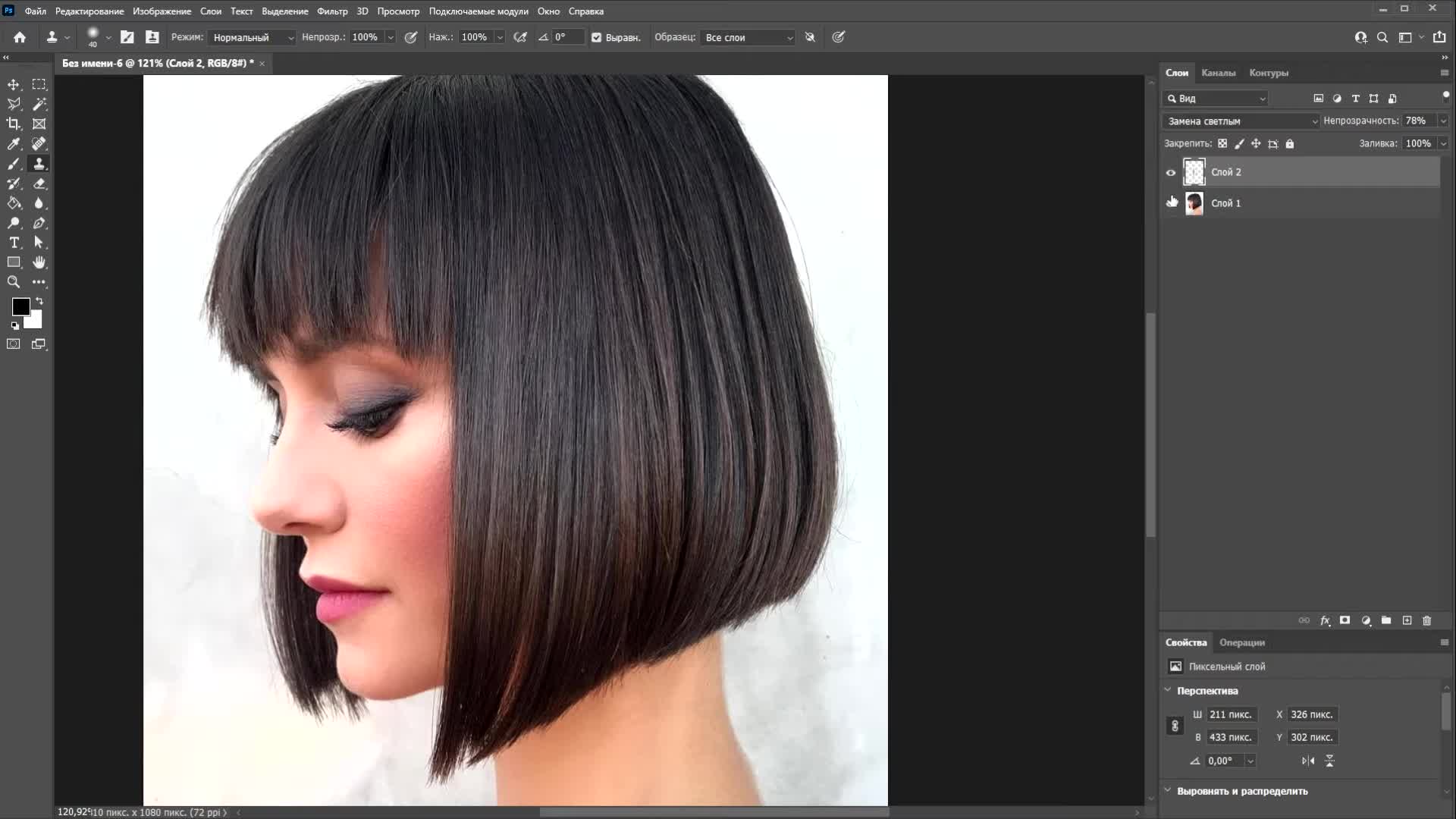Hide the Слой 2 layer
The height and width of the screenshot is (819, 1456).
(1171, 173)
